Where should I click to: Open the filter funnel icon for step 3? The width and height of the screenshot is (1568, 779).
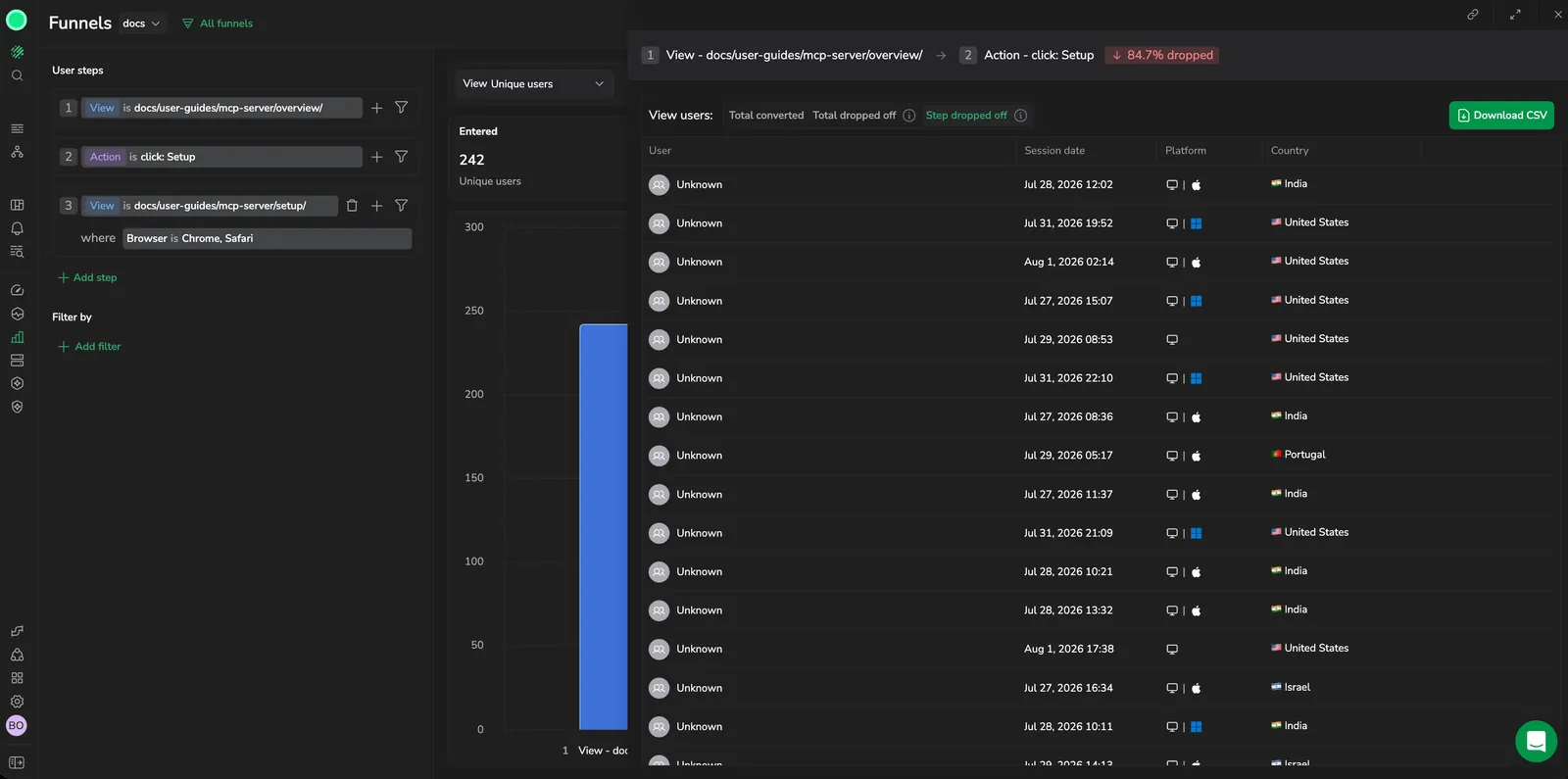pyautogui.click(x=401, y=206)
